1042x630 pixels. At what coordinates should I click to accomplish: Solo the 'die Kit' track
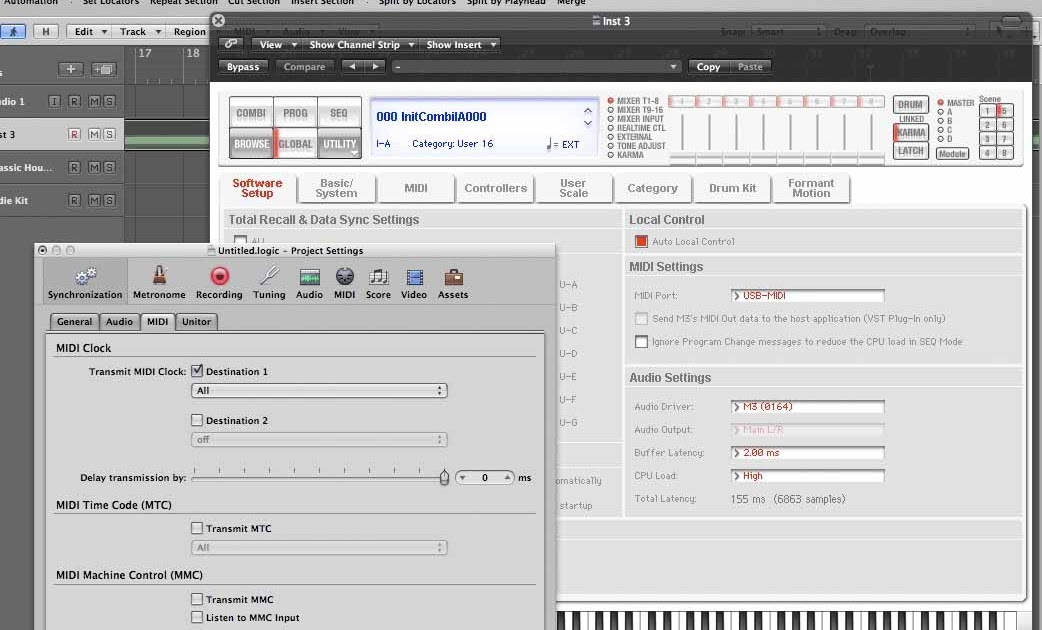click(109, 200)
